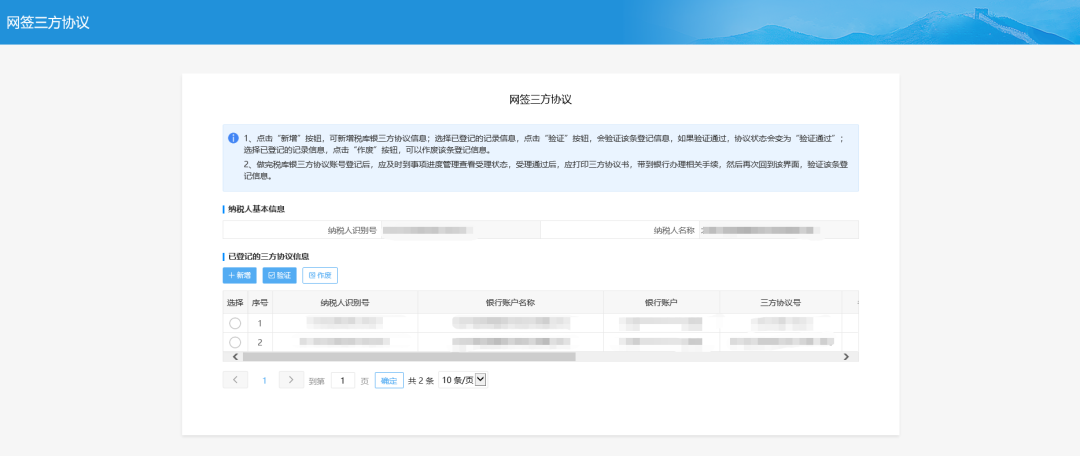Click the 三方协议号 column header
The height and width of the screenshot is (456, 1080).
pos(780,302)
